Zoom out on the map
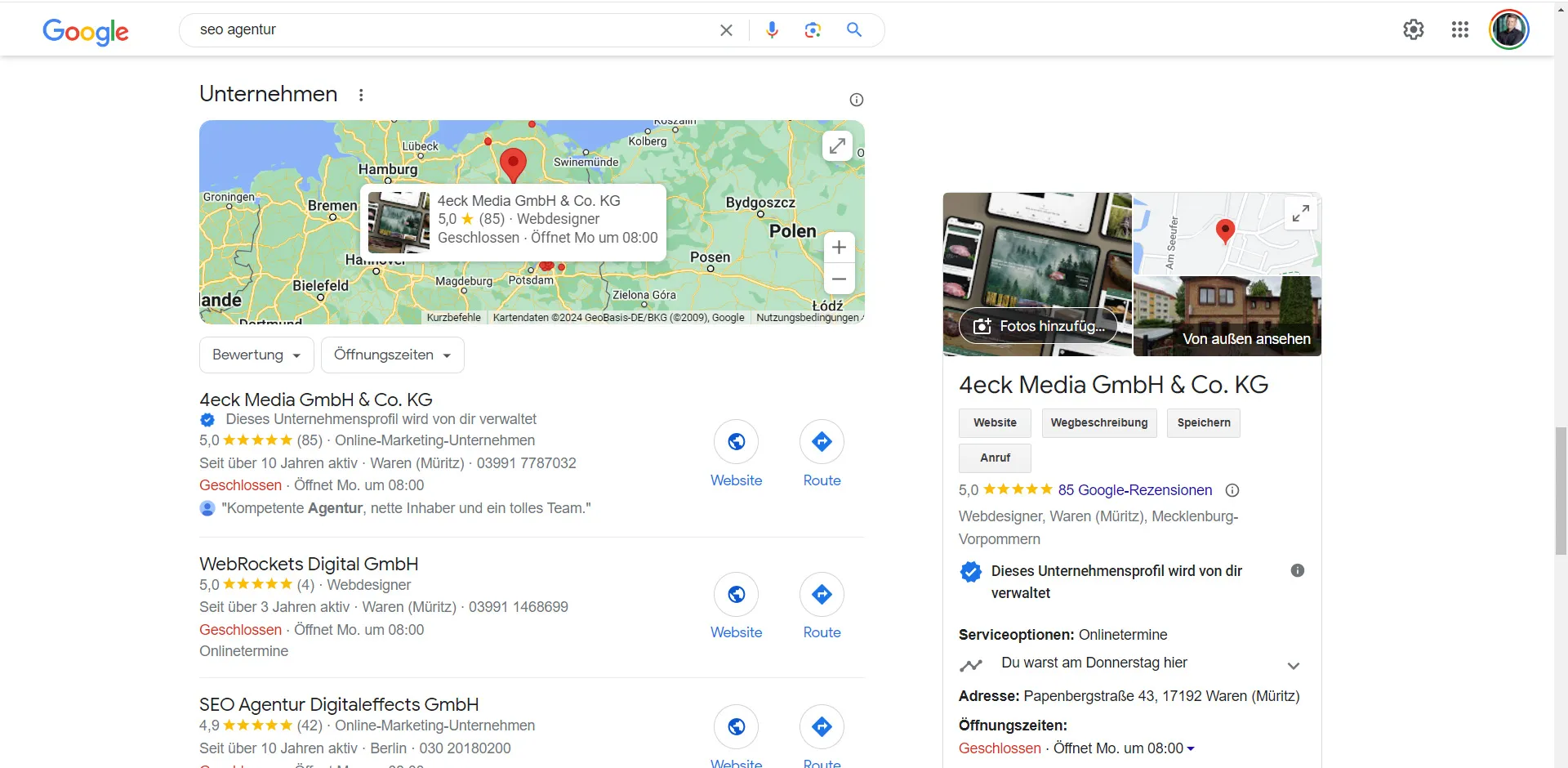Viewport: 1568px width, 768px height. (x=839, y=279)
